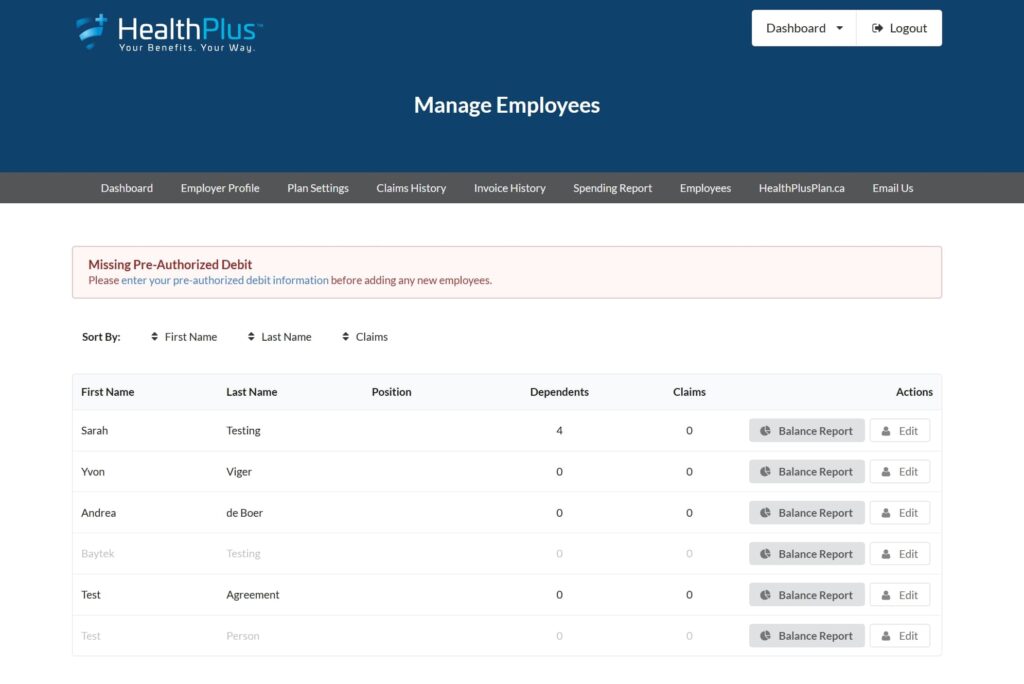This screenshot has width=1024, height=684.
Task: Click the sort arrows icon beside Claims
Action: (346, 337)
